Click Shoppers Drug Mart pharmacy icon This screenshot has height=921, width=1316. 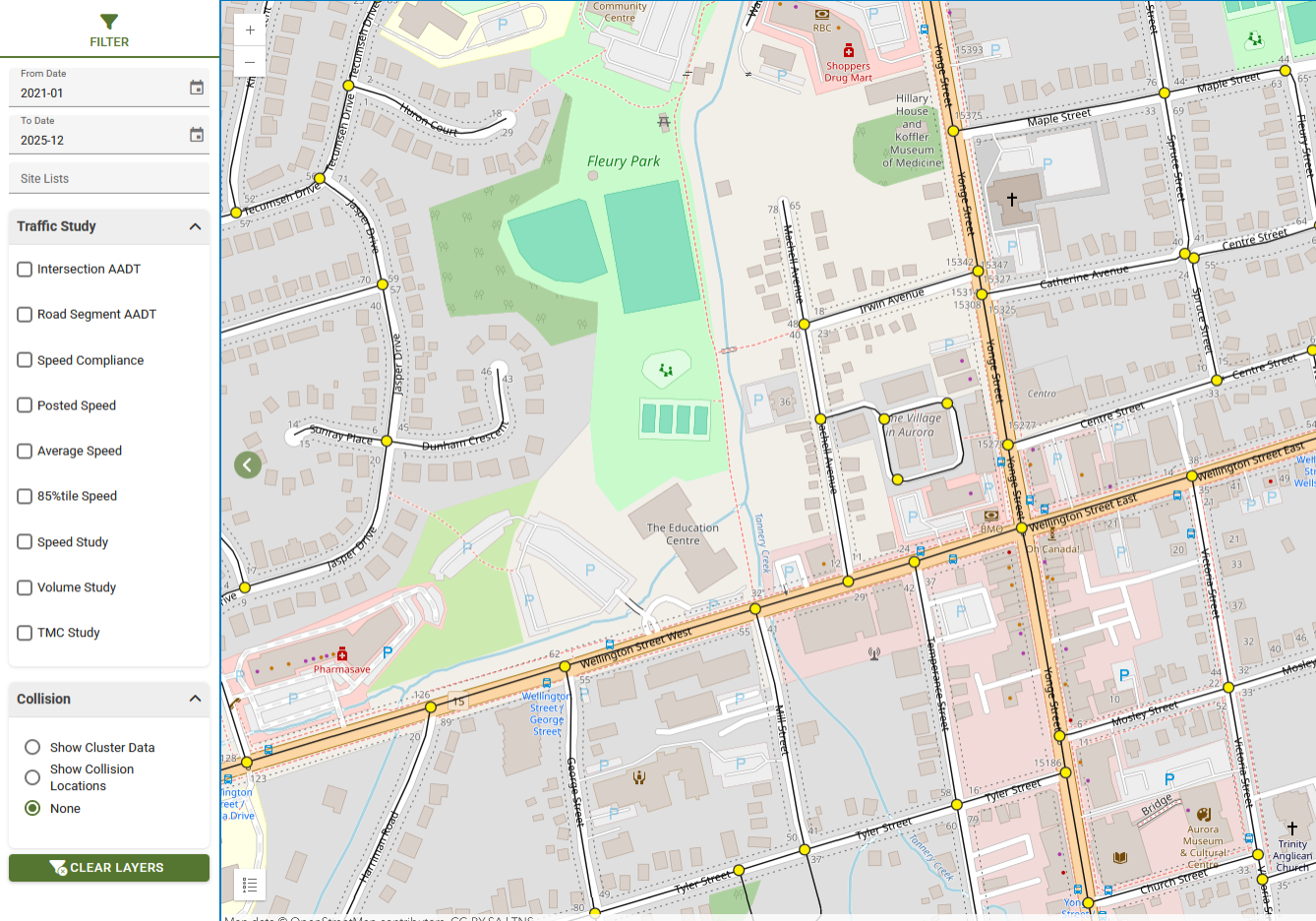click(849, 51)
